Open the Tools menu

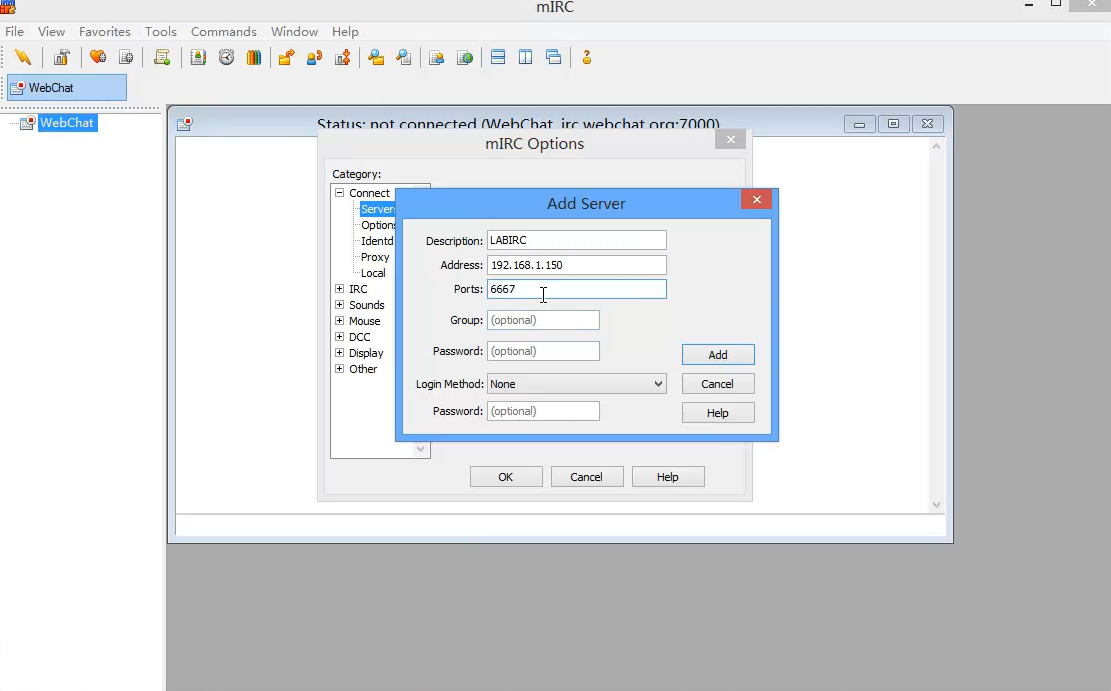coord(161,32)
